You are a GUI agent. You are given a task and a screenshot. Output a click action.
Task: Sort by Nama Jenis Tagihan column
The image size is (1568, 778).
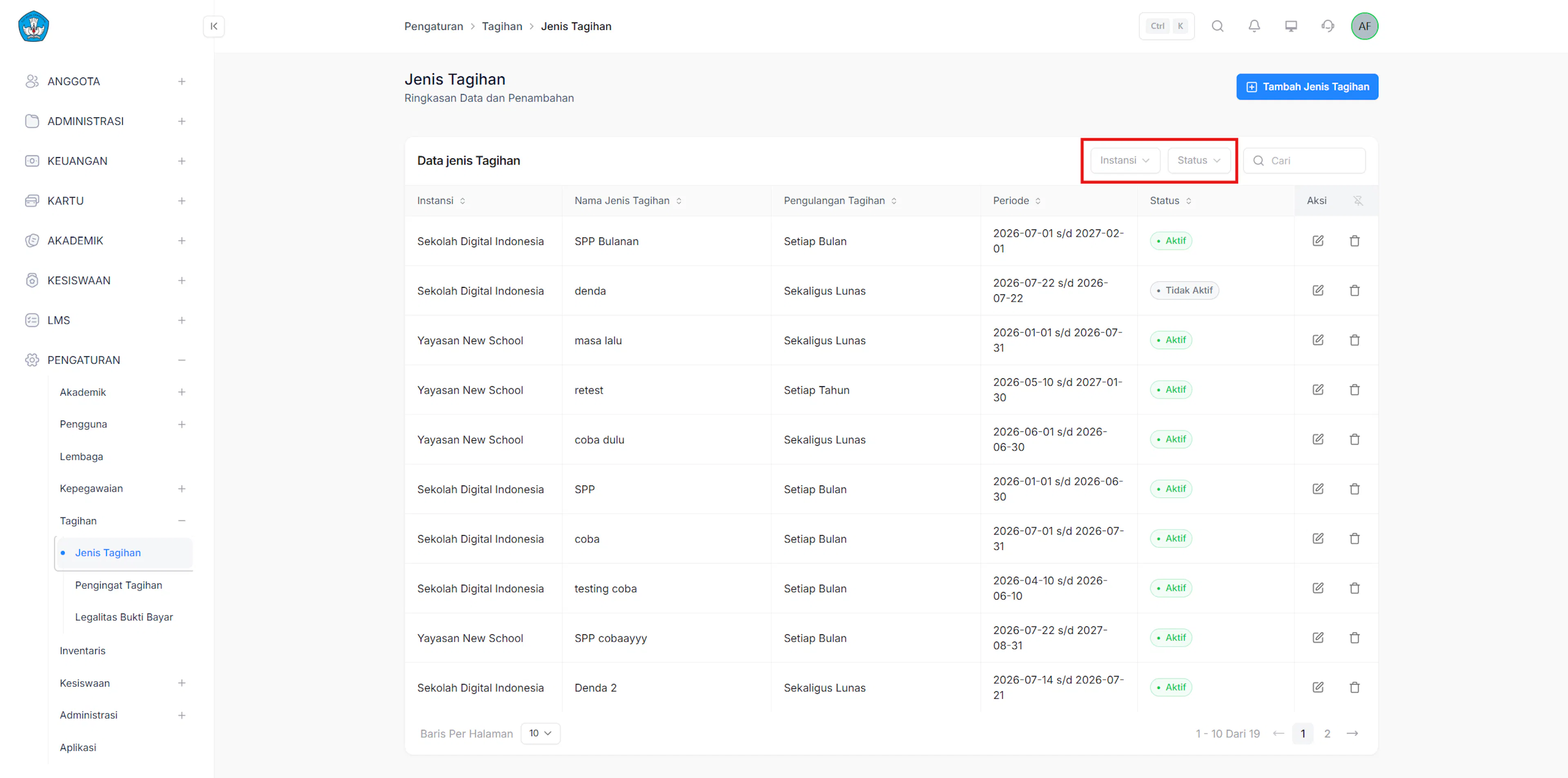[x=628, y=201]
